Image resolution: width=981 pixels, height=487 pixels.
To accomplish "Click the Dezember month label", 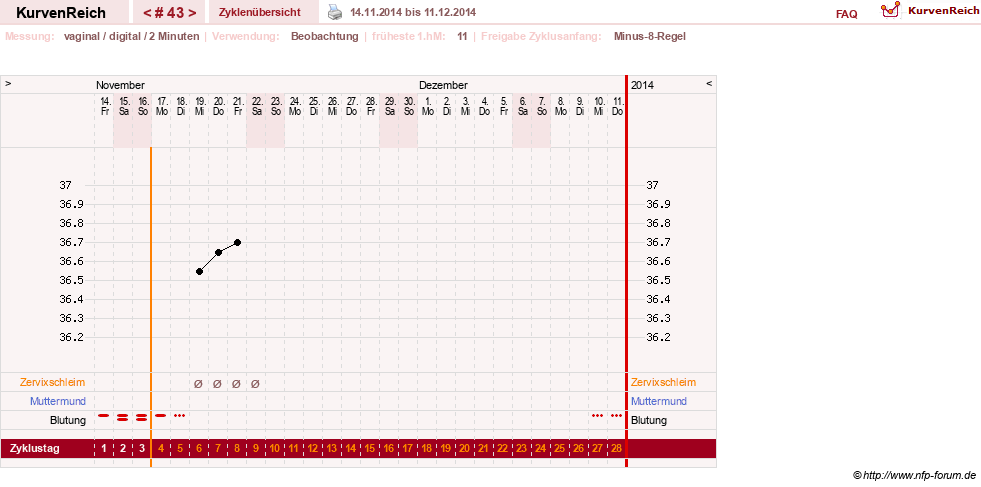I will click(444, 85).
